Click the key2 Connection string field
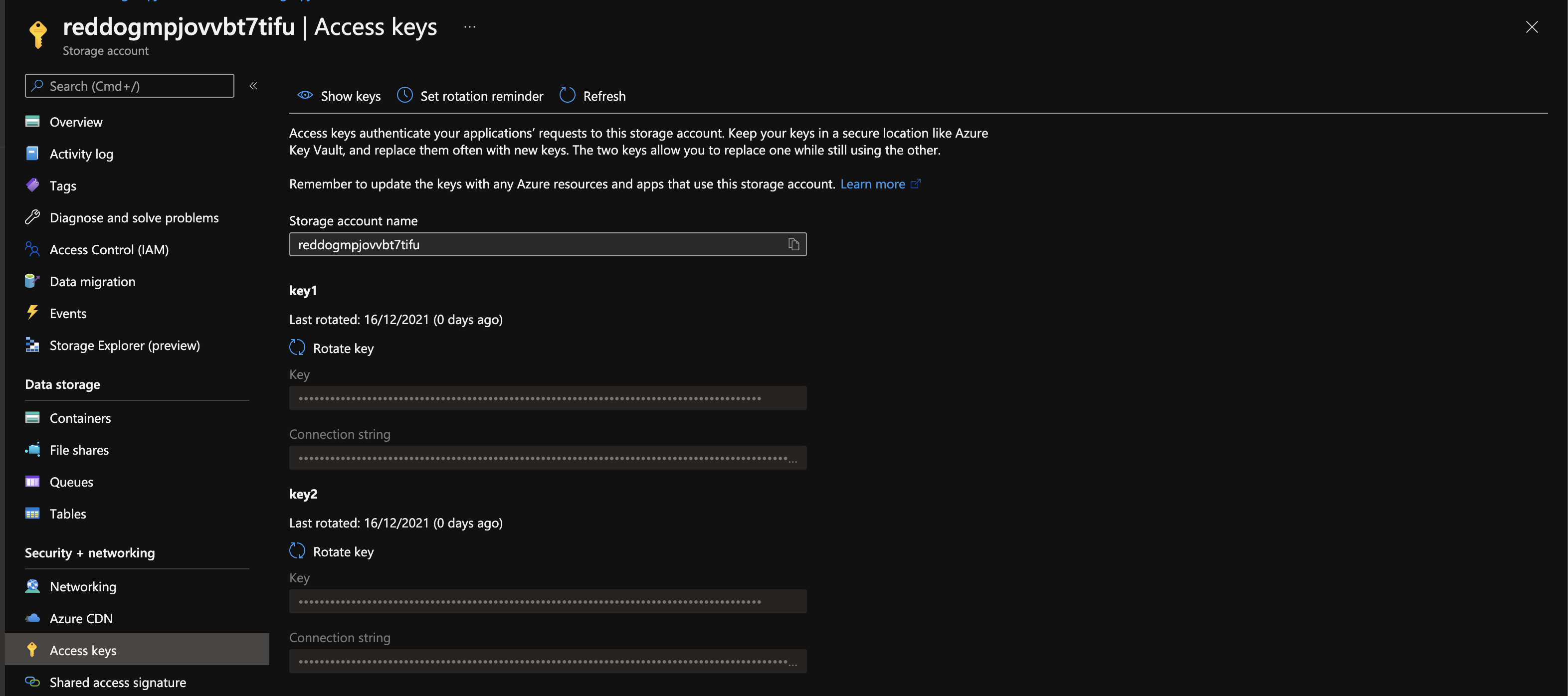 click(x=547, y=661)
